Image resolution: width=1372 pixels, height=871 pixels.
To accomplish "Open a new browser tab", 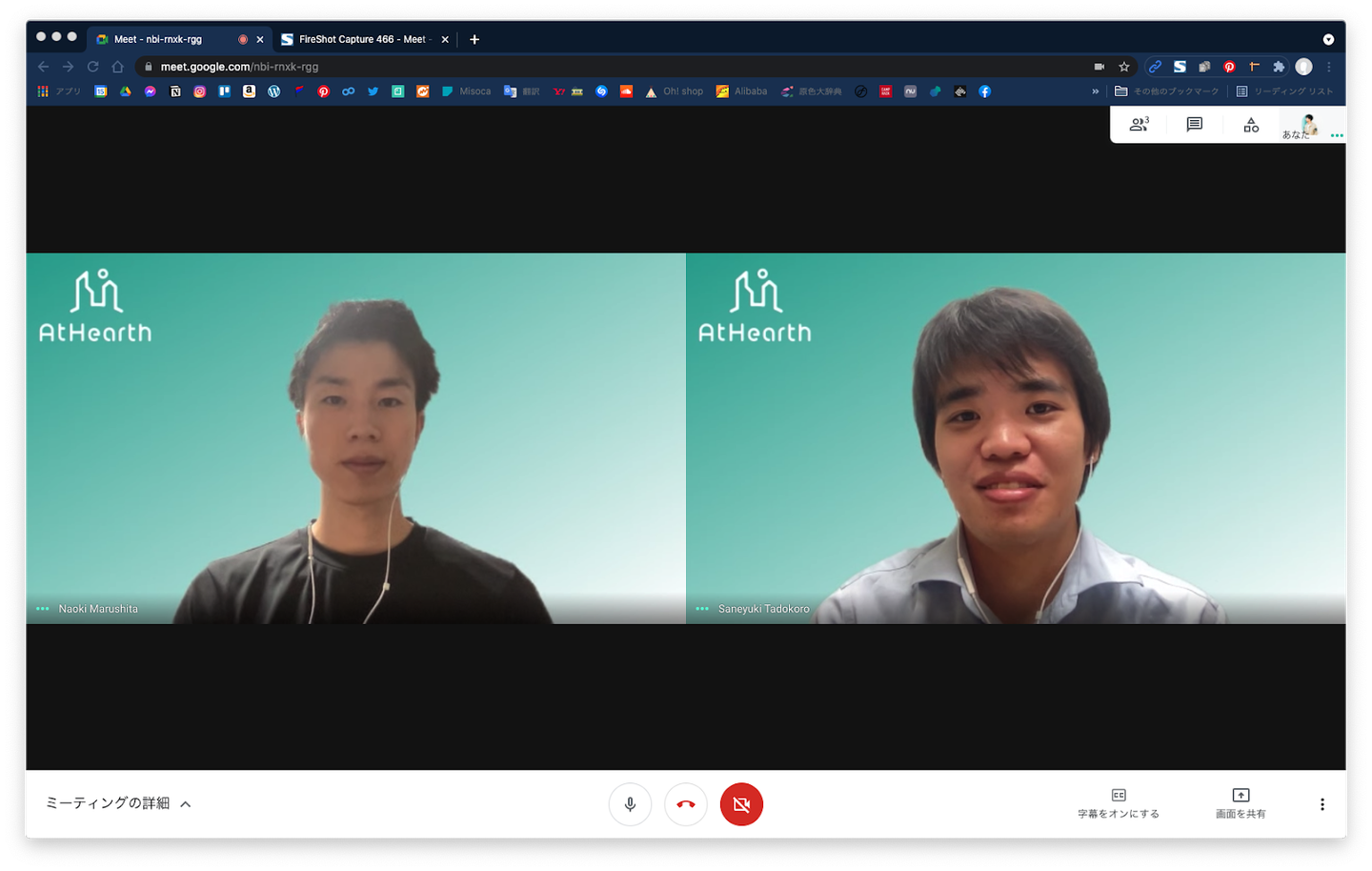I will click(x=474, y=39).
